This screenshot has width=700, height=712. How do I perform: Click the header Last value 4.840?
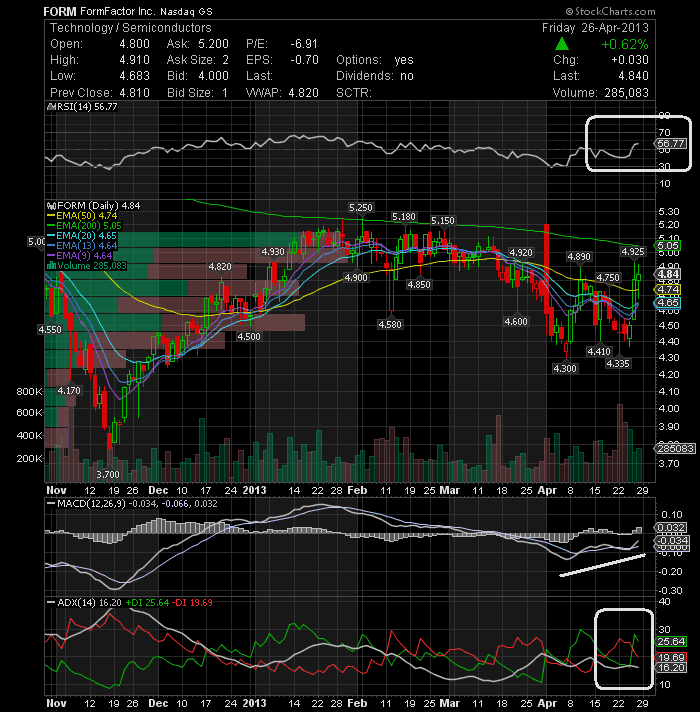(x=633, y=76)
